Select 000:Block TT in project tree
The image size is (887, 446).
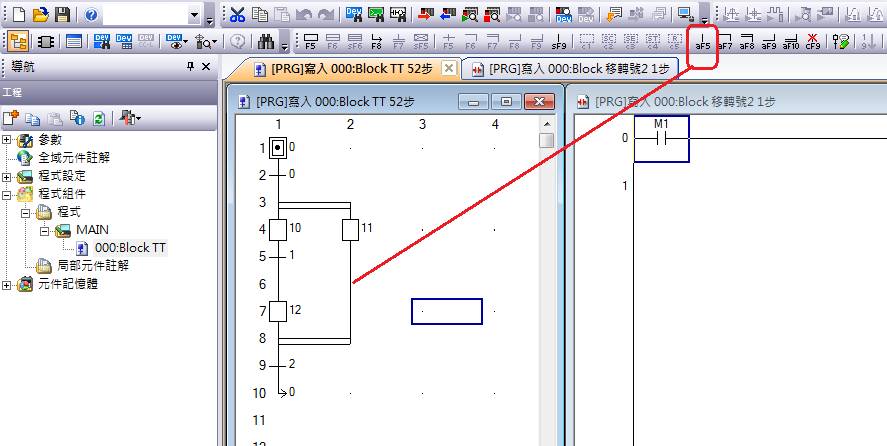point(130,248)
